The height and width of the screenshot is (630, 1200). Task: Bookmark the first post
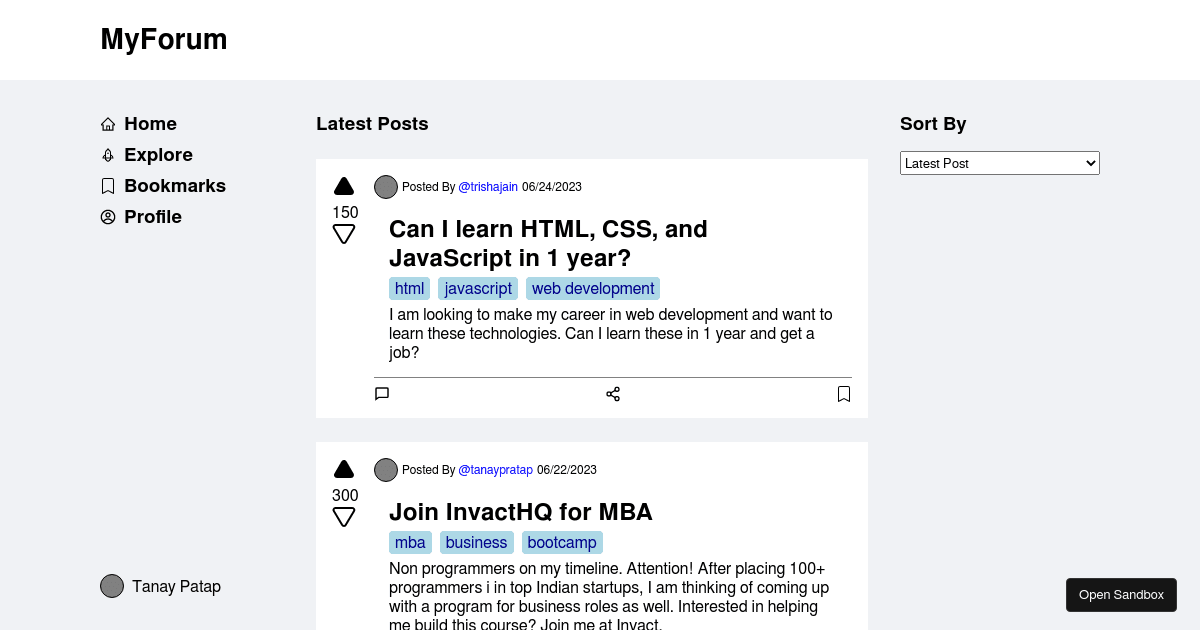tap(844, 394)
